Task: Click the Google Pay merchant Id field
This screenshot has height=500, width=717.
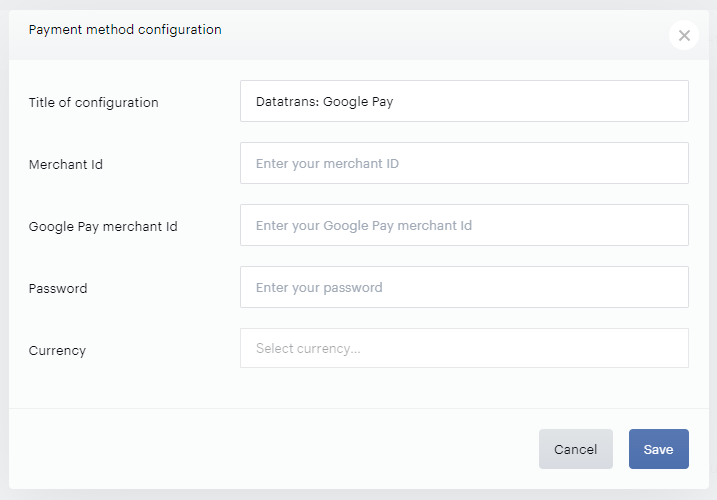Action: pos(464,225)
